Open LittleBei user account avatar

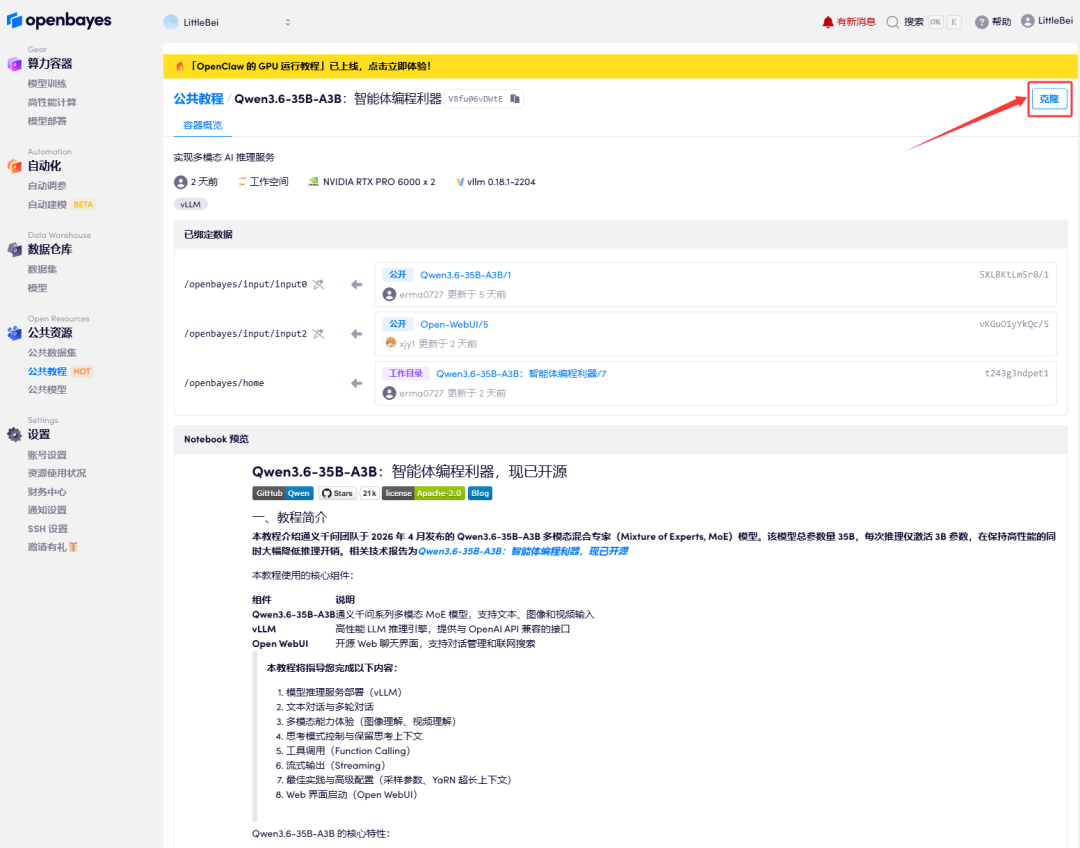pos(1027,21)
